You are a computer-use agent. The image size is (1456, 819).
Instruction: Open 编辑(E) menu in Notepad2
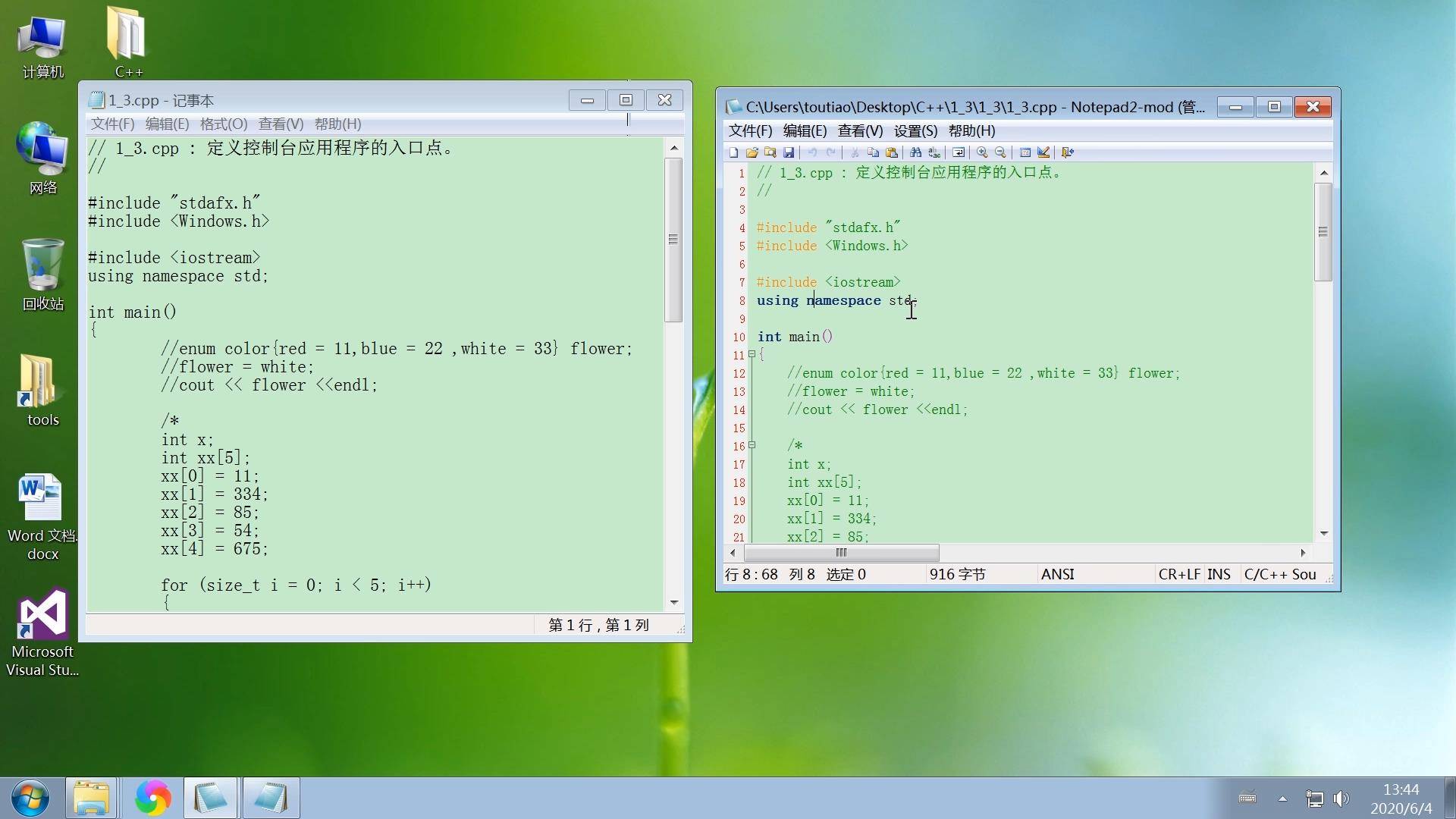[x=805, y=131]
